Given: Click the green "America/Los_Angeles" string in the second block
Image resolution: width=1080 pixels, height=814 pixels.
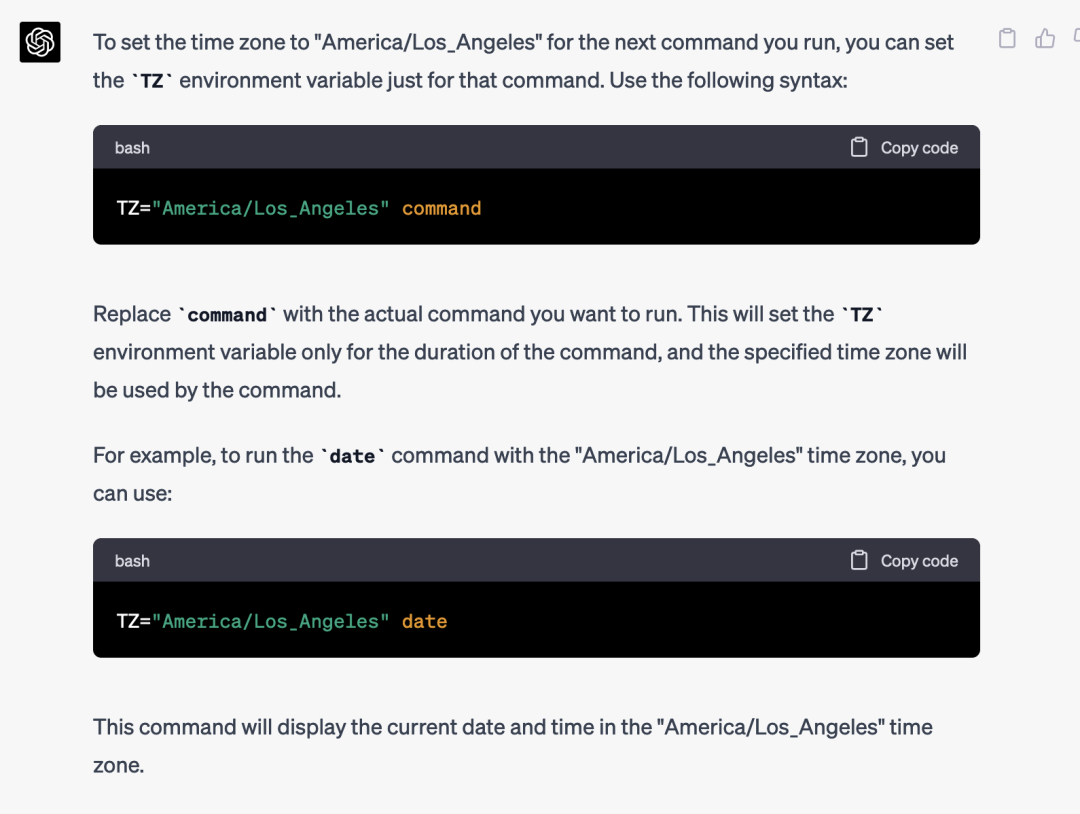Looking at the screenshot, I should click(x=271, y=622).
